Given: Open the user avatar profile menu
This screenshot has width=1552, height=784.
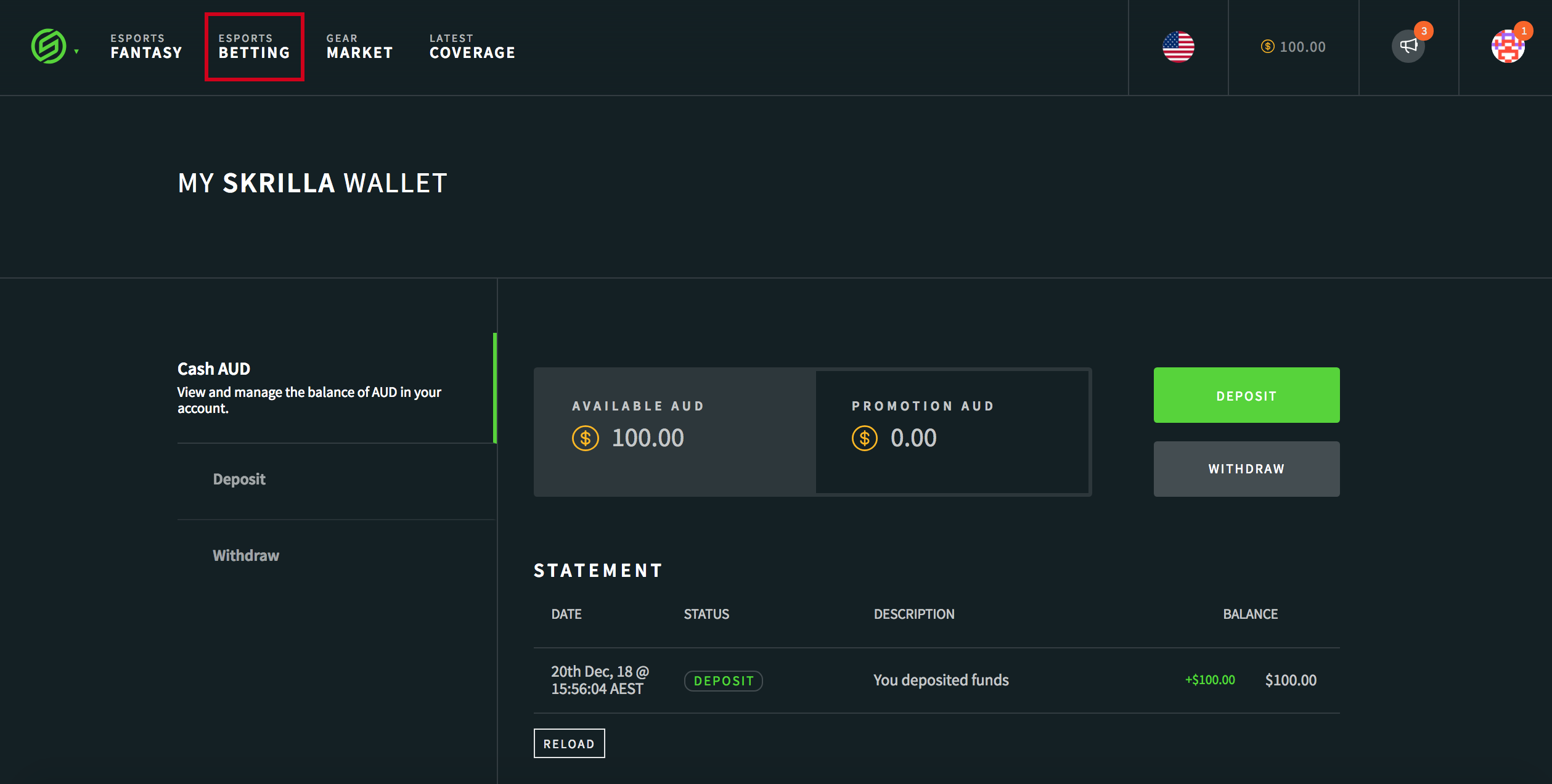Looking at the screenshot, I should pos(1507,47).
